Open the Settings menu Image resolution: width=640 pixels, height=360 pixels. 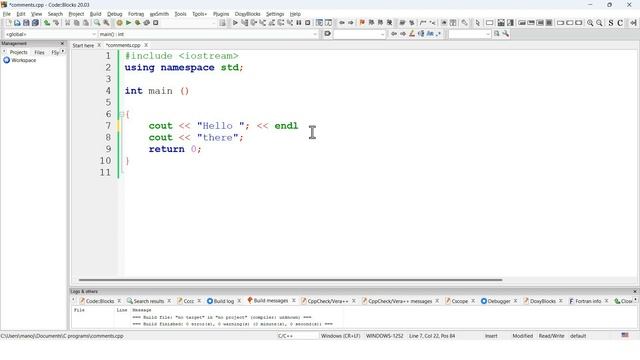pos(275,14)
